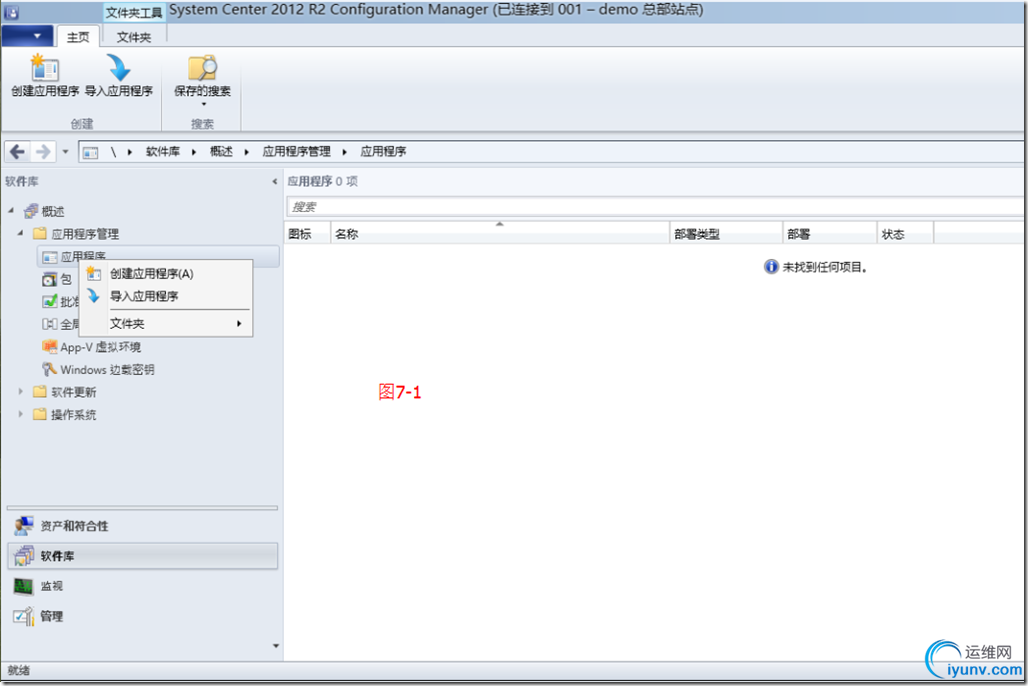Collapse the 软件库 navigation pane arrow
The height and width of the screenshot is (686, 1028).
[275, 182]
